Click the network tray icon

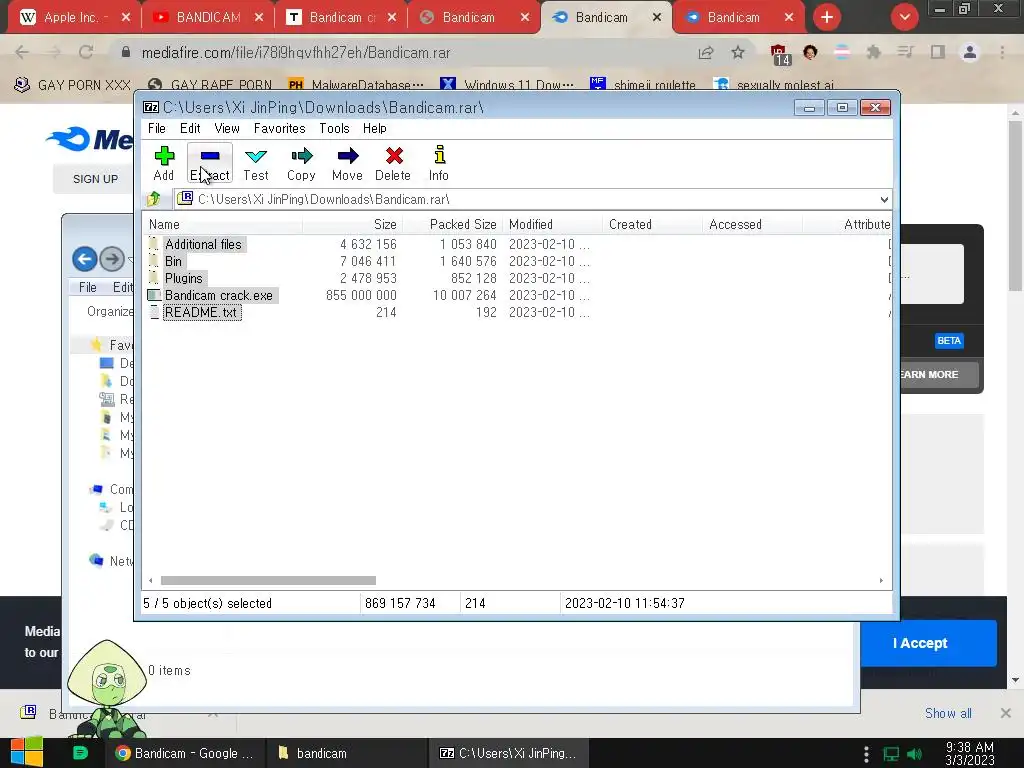coord(891,754)
